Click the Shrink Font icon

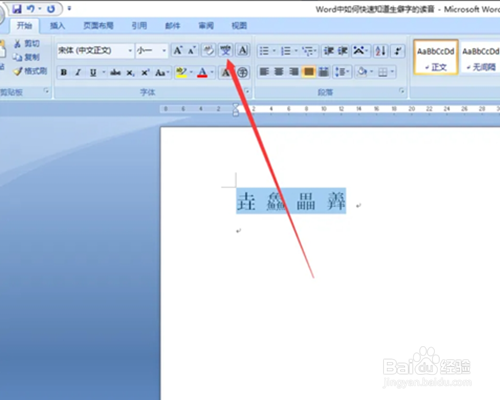(192, 51)
